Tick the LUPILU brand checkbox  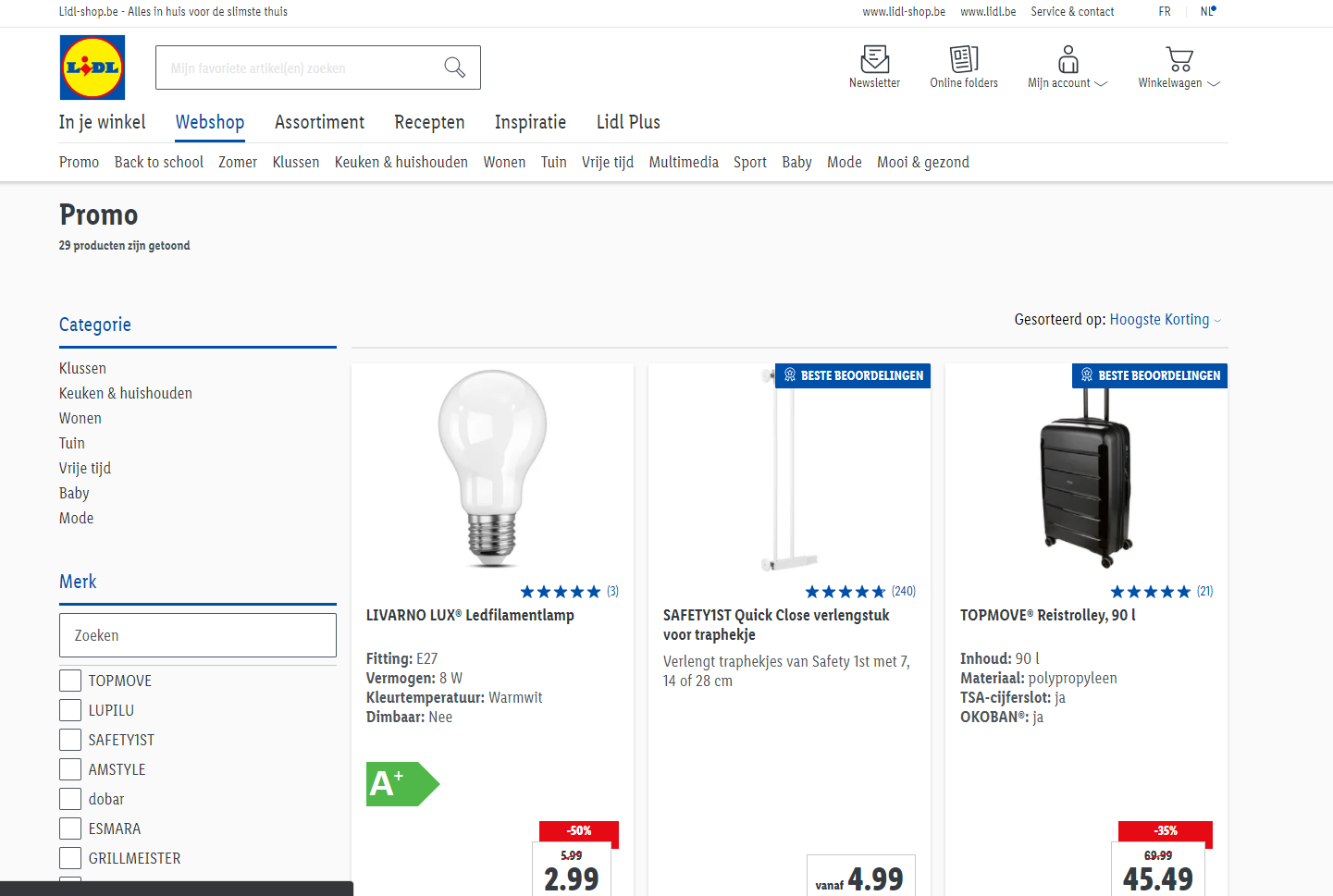[x=70, y=710]
